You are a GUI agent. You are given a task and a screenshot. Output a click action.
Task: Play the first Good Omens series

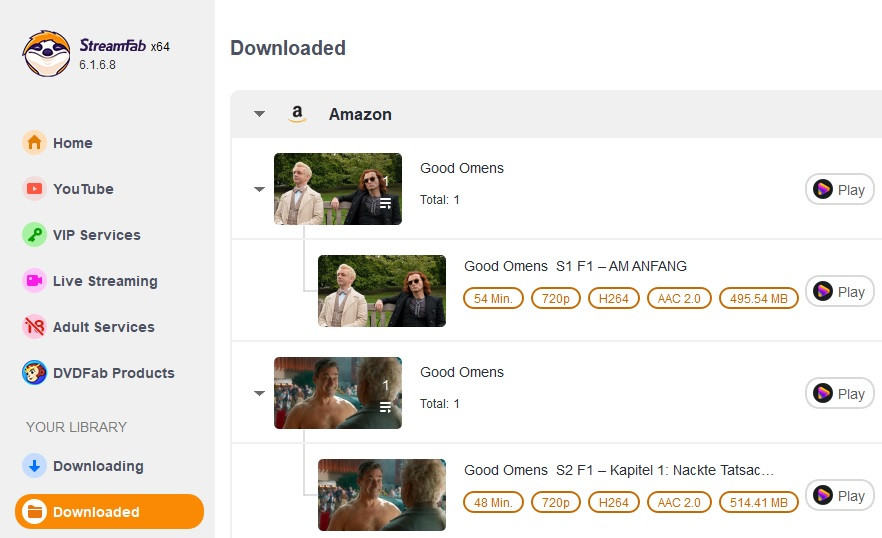pyautogui.click(x=839, y=190)
